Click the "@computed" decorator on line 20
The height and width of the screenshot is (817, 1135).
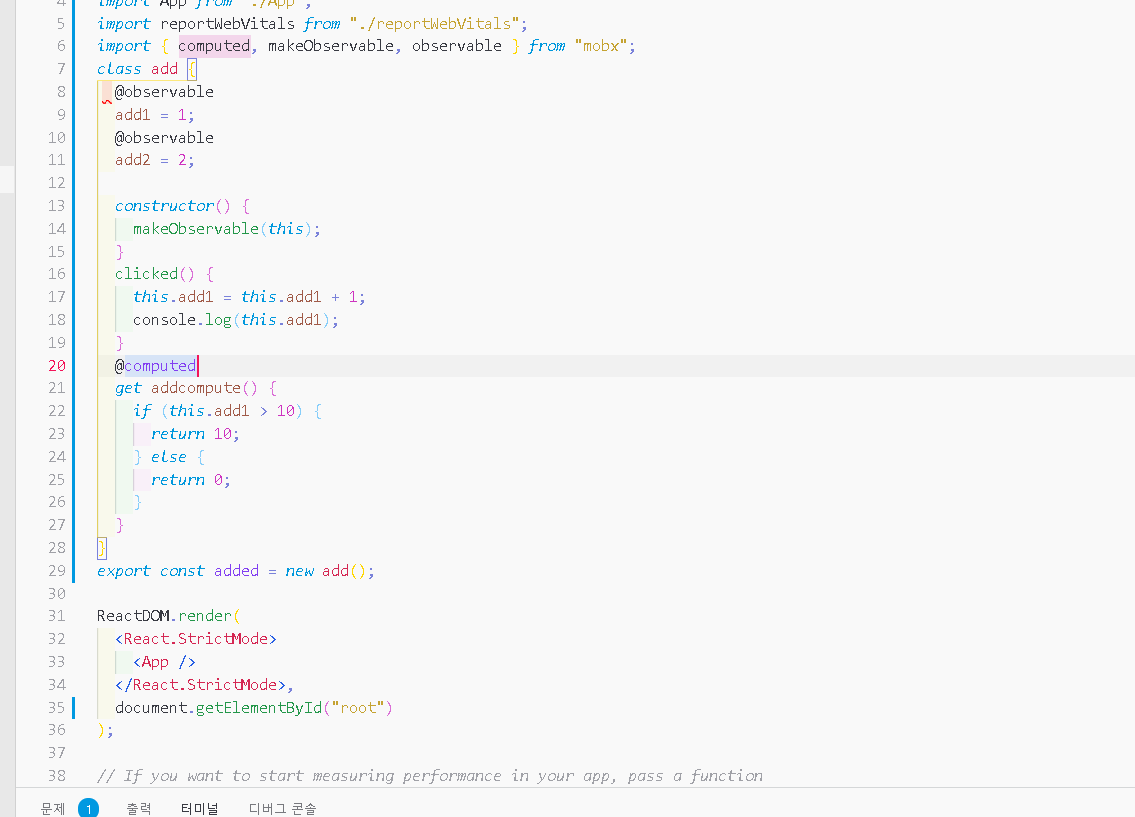point(155,366)
